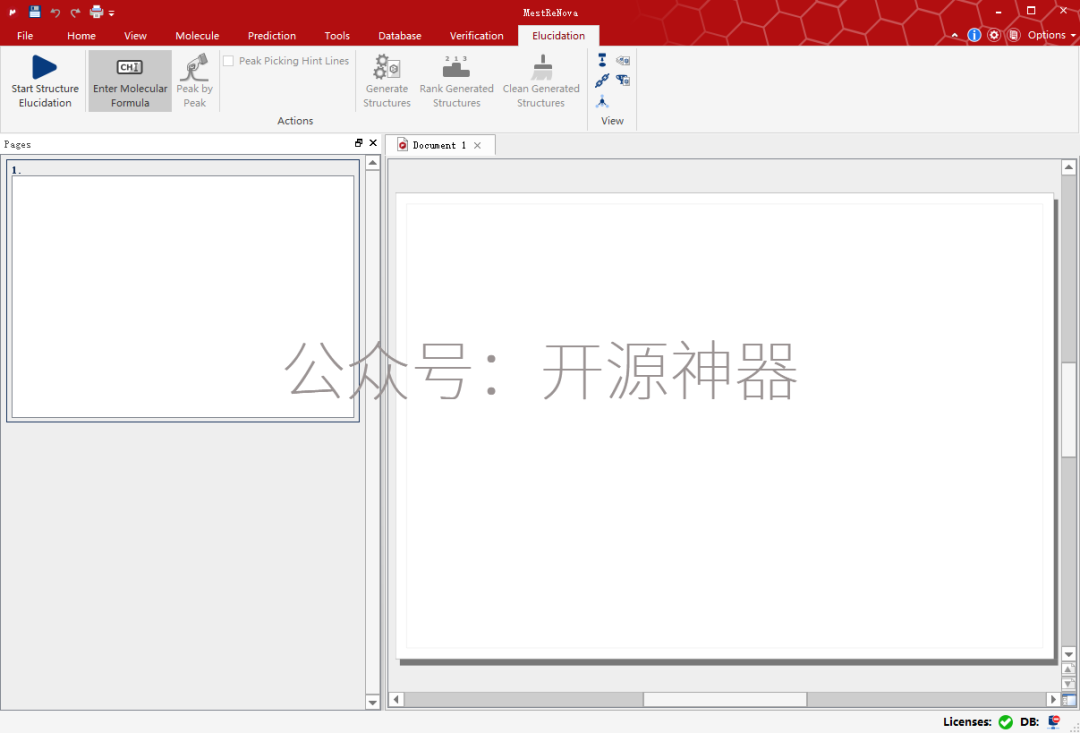The width and height of the screenshot is (1080, 733).
Task: Click the icon left of Options
Action: pyautogui.click(x=1013, y=35)
